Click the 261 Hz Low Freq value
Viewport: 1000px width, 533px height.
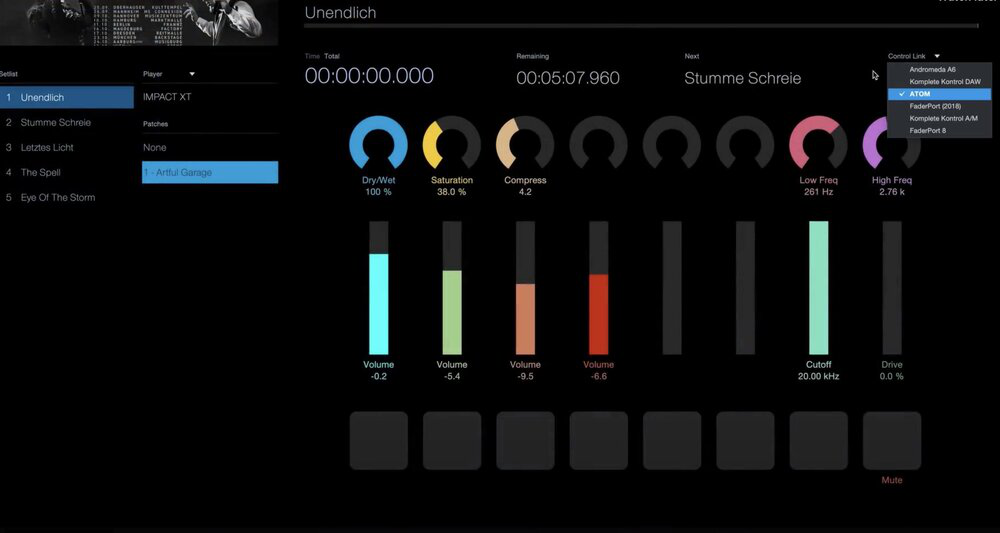point(818,192)
